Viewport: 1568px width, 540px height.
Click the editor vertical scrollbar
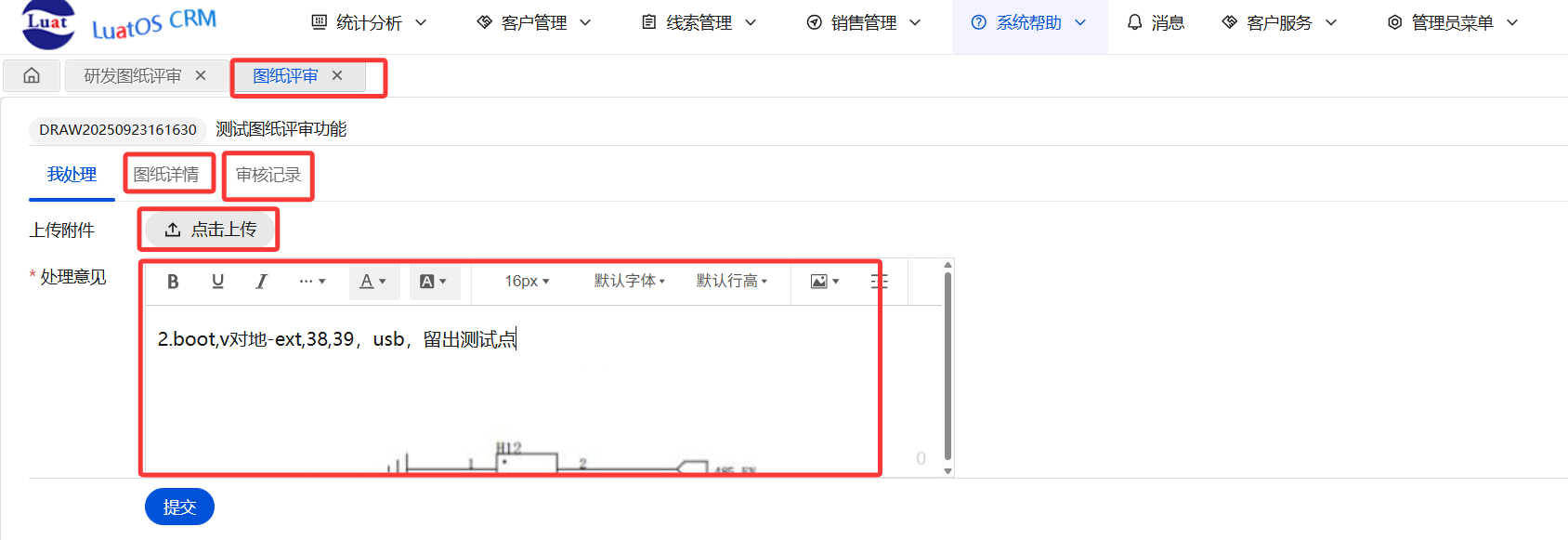coord(947,366)
